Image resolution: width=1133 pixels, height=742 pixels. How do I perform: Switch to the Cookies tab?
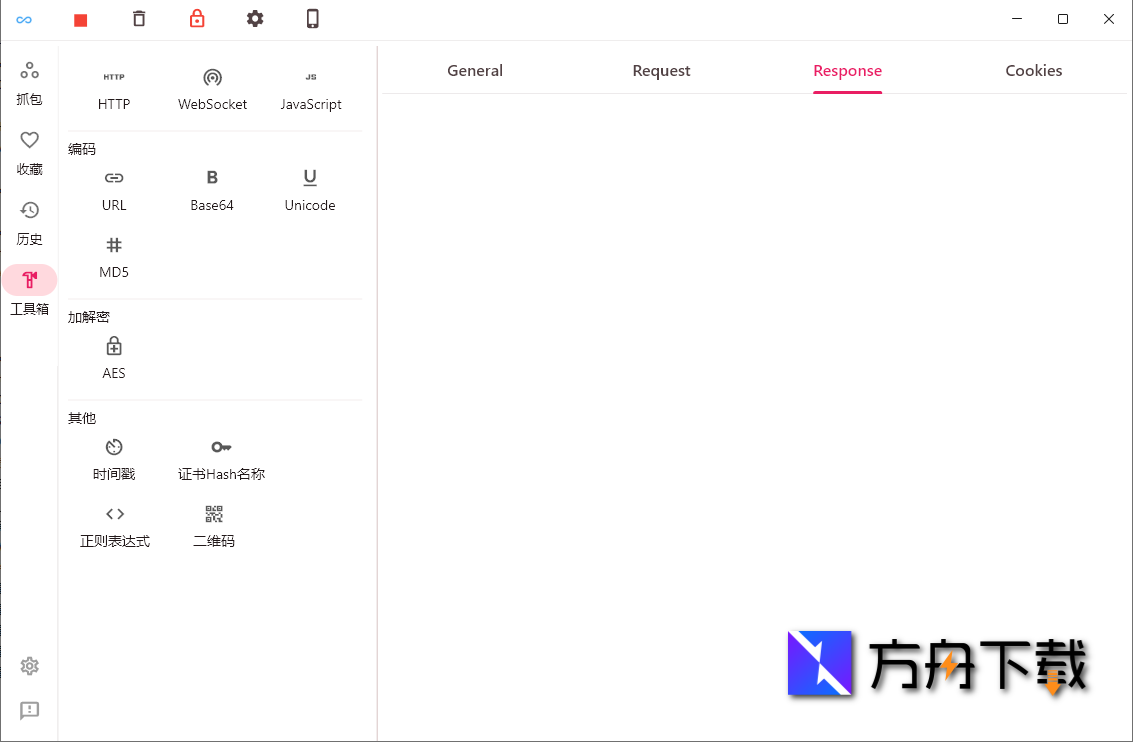1034,70
